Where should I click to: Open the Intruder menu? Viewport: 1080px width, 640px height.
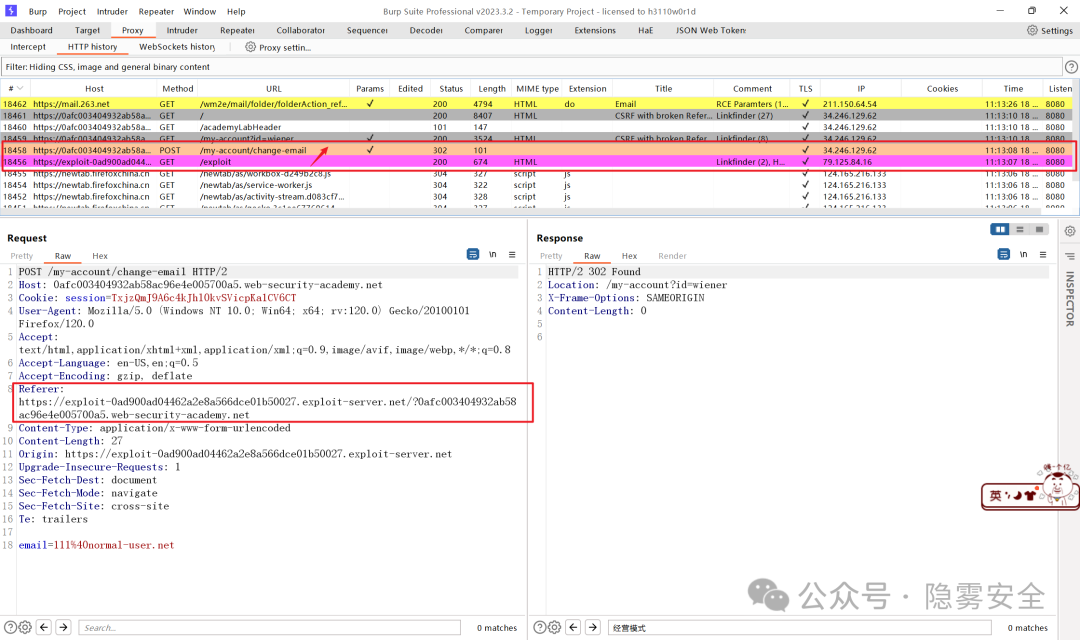[x=112, y=11]
